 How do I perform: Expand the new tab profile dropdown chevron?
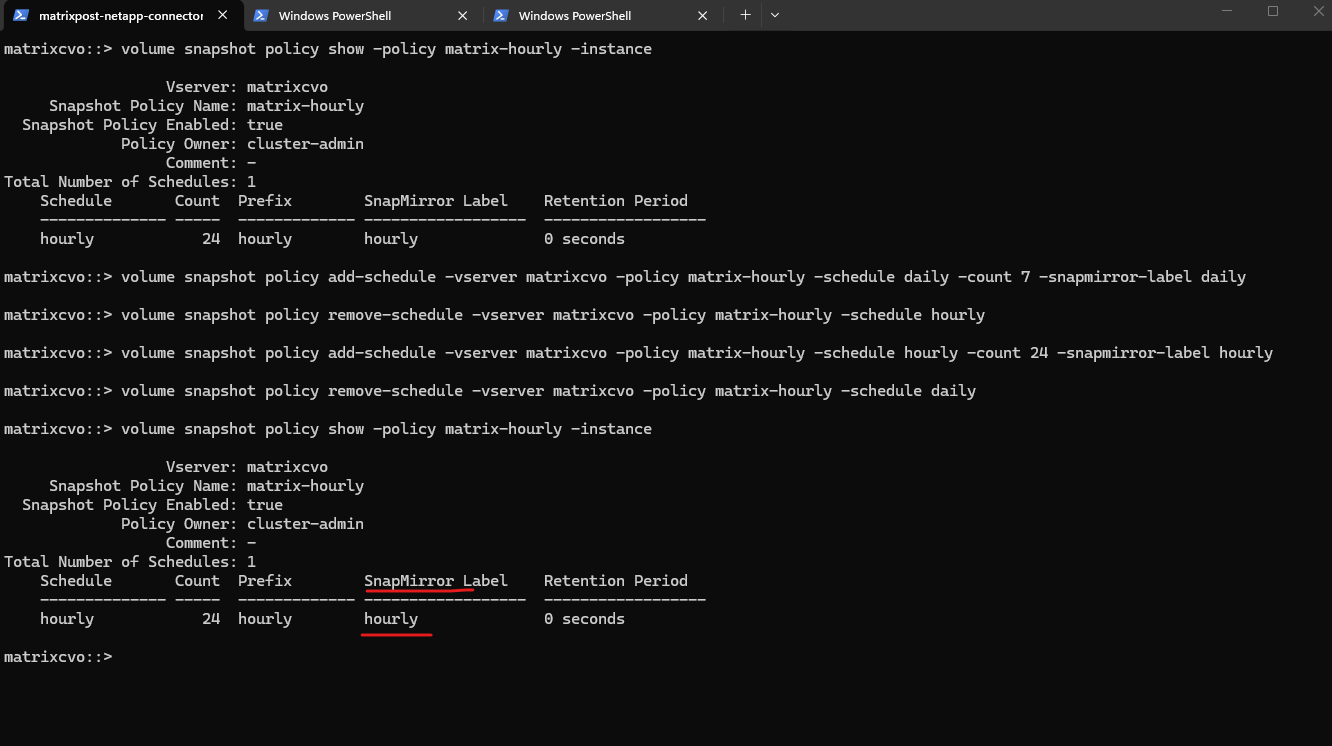pos(775,15)
